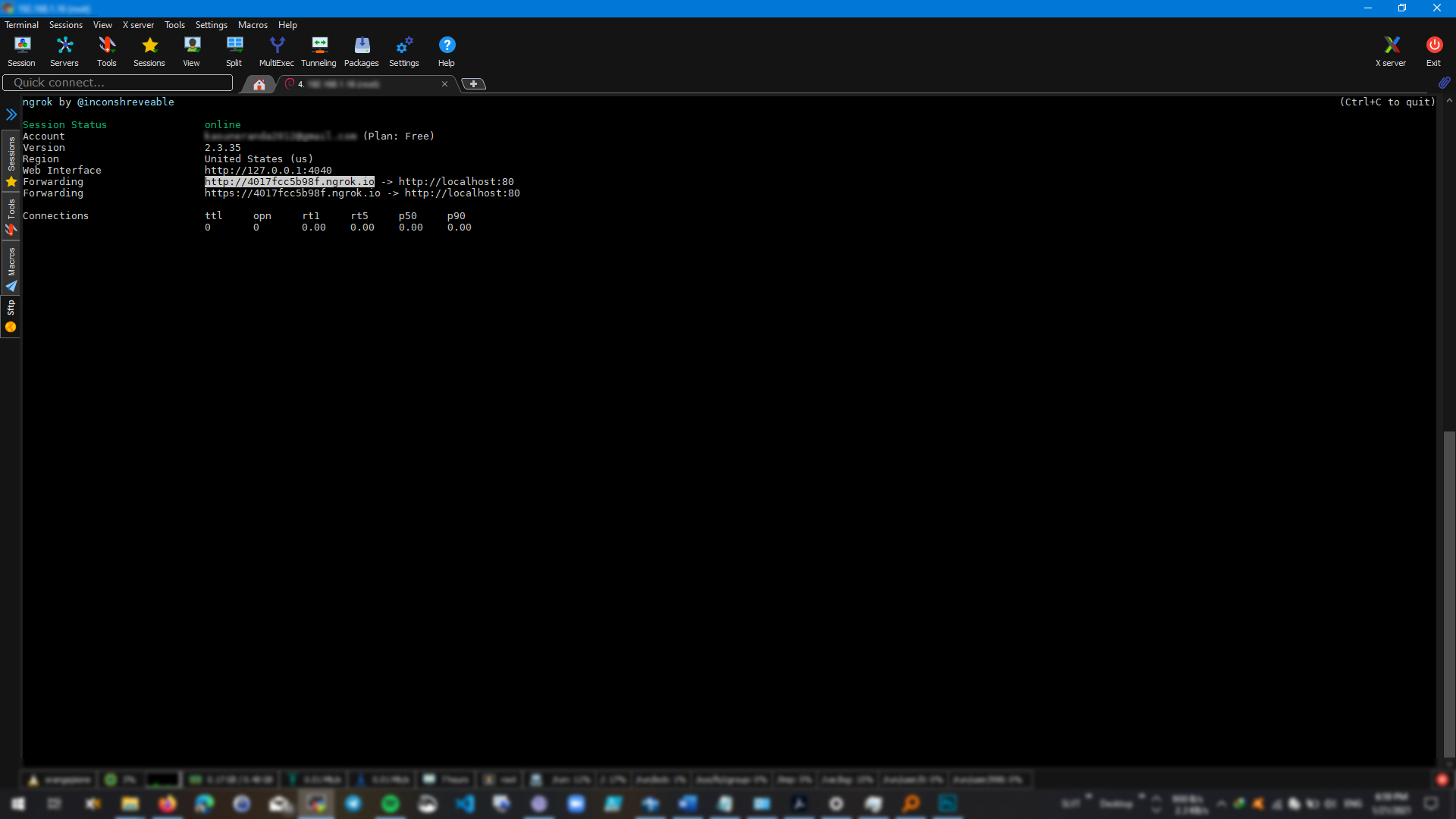This screenshot has height=819, width=1456.
Task: Open the Macros menu
Action: pos(253,25)
